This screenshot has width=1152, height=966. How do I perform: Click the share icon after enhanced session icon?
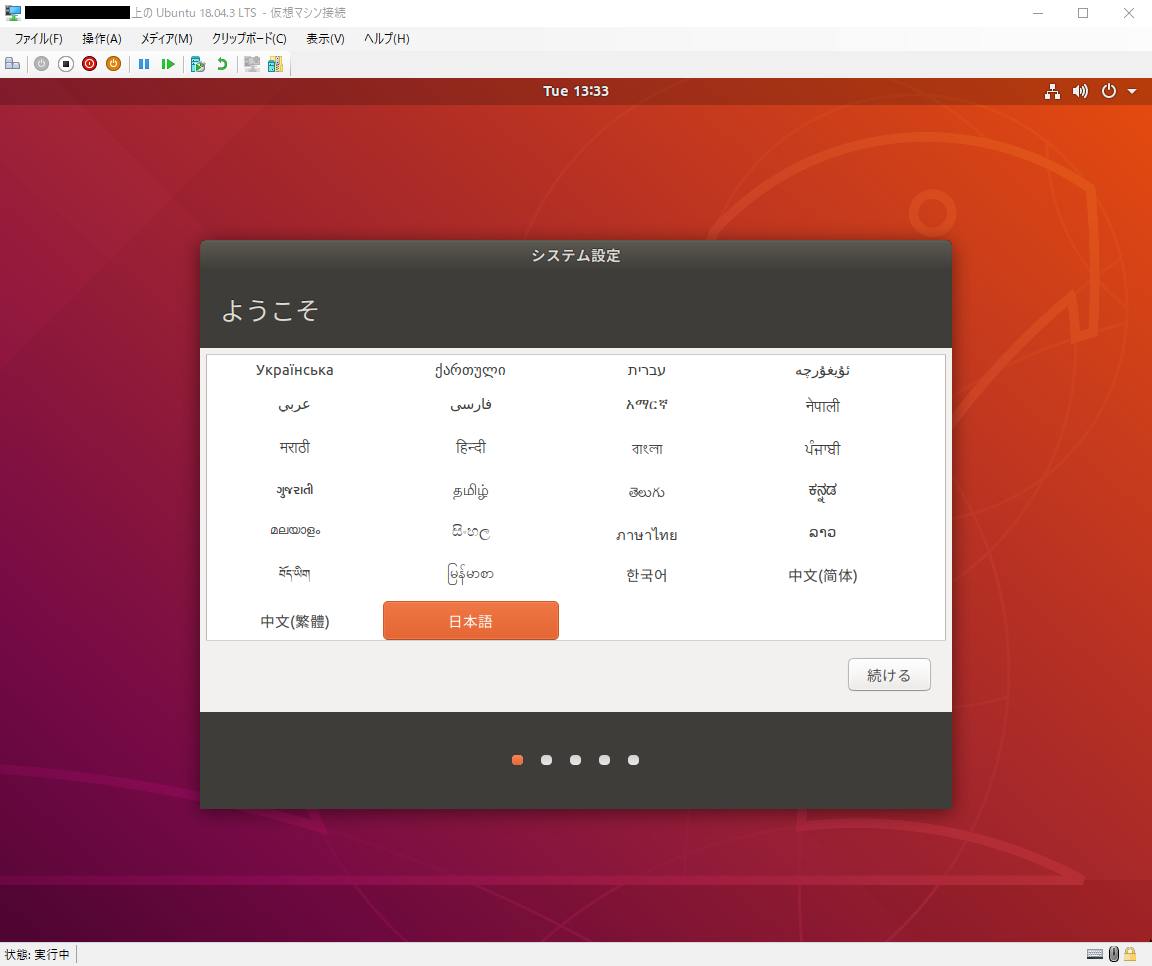[276, 64]
